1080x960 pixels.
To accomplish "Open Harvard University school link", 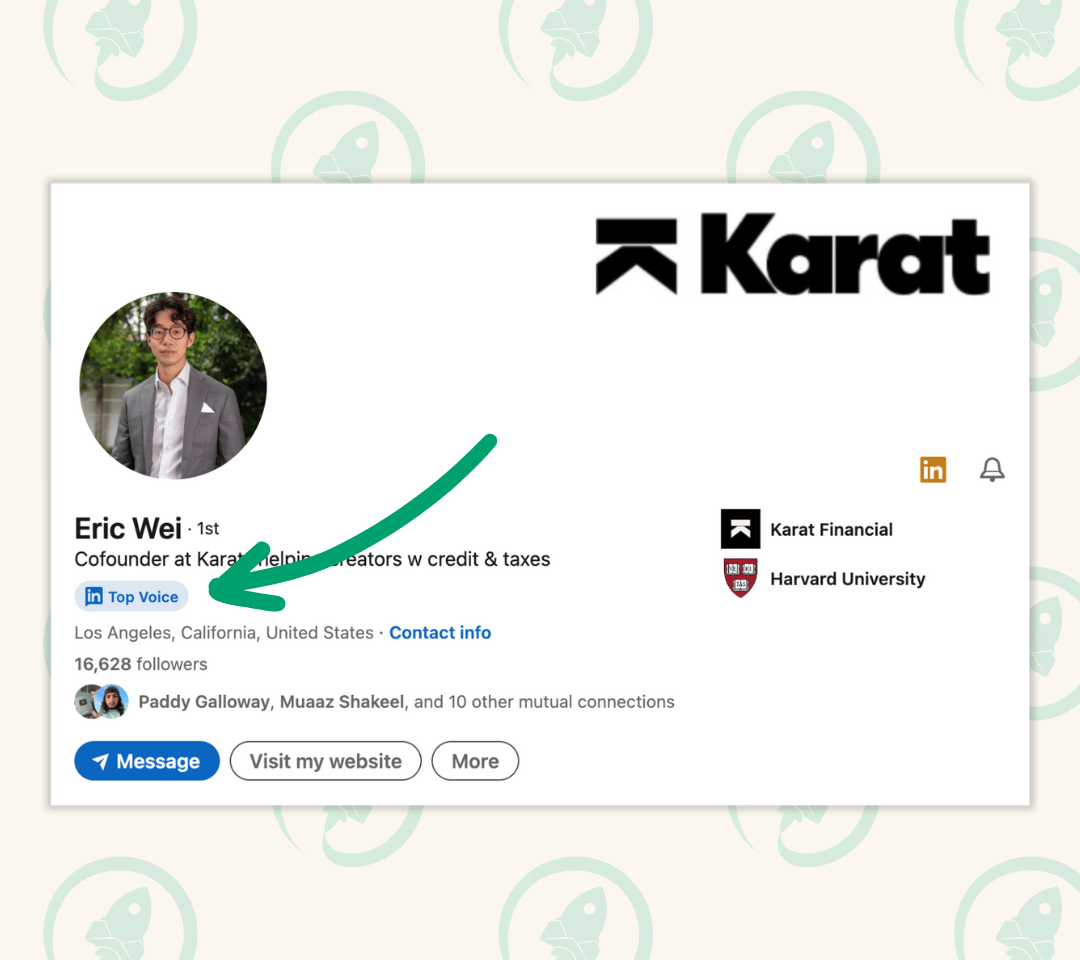I will pyautogui.click(x=847, y=578).
